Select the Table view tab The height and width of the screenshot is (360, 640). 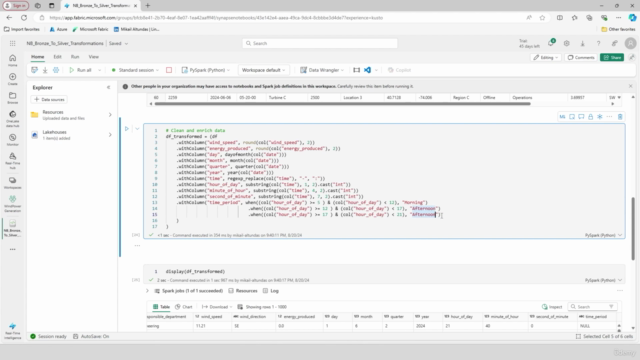(161, 307)
